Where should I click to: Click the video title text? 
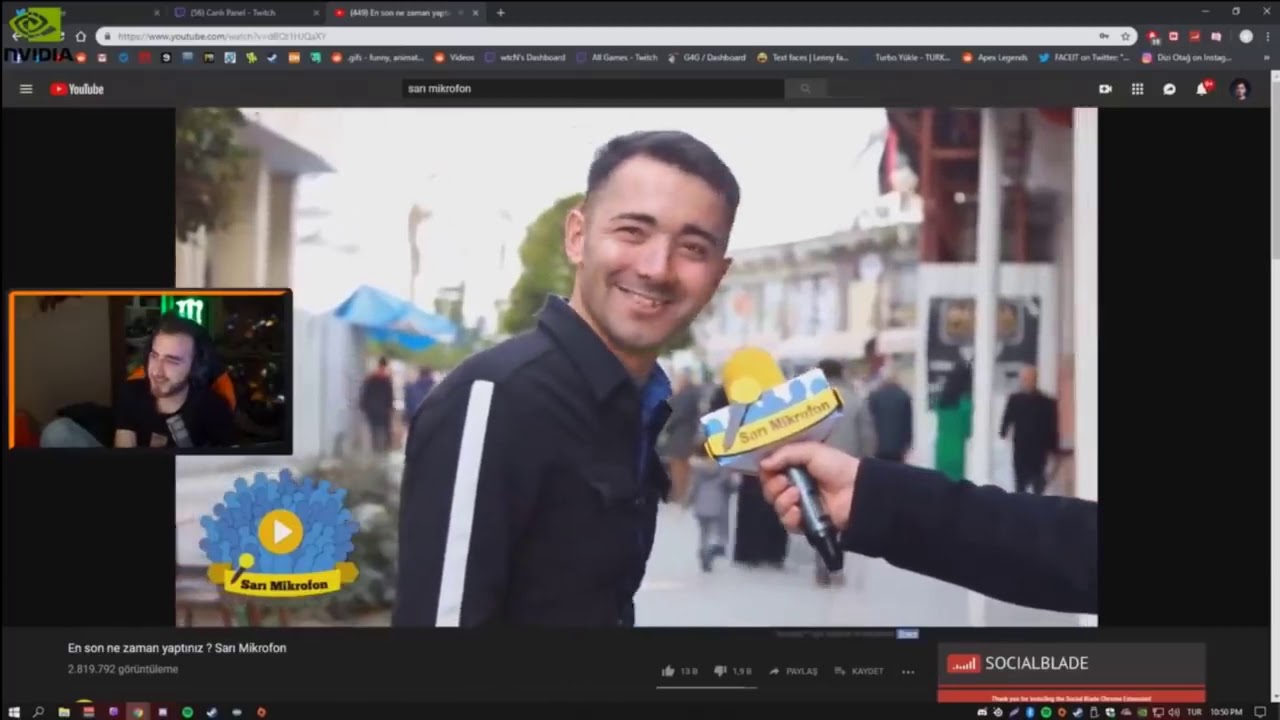(x=177, y=648)
